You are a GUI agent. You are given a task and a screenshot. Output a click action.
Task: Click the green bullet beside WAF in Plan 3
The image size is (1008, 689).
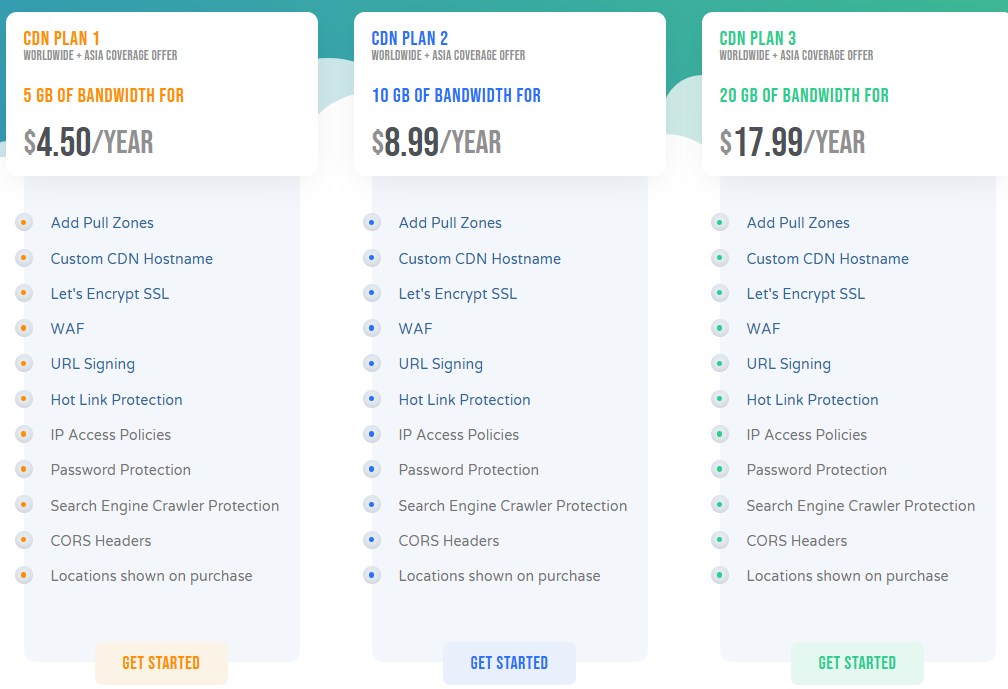click(720, 329)
